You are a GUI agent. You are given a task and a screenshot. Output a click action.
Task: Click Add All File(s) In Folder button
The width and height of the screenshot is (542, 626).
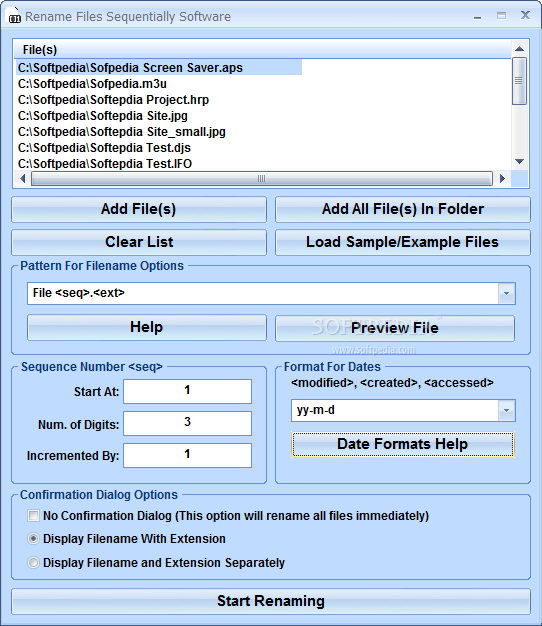(x=403, y=209)
